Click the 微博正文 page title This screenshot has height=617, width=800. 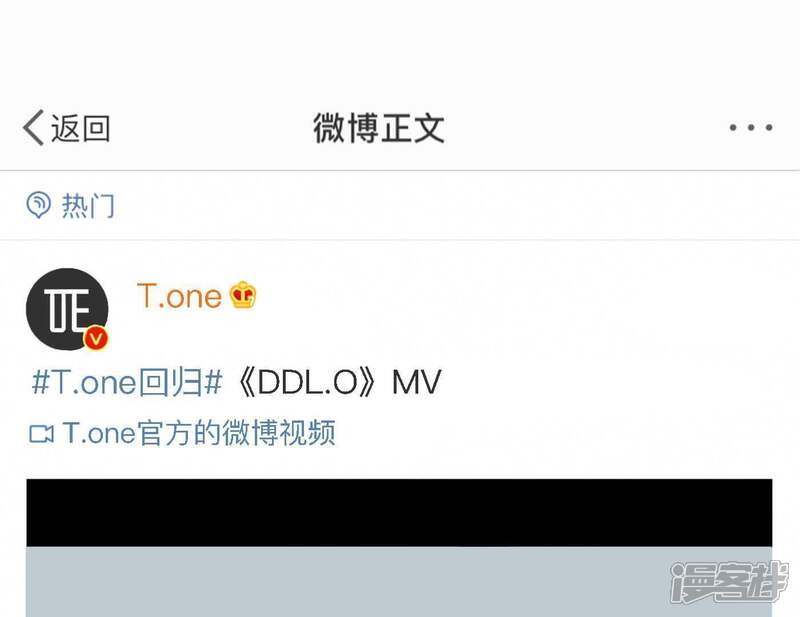pos(379,128)
